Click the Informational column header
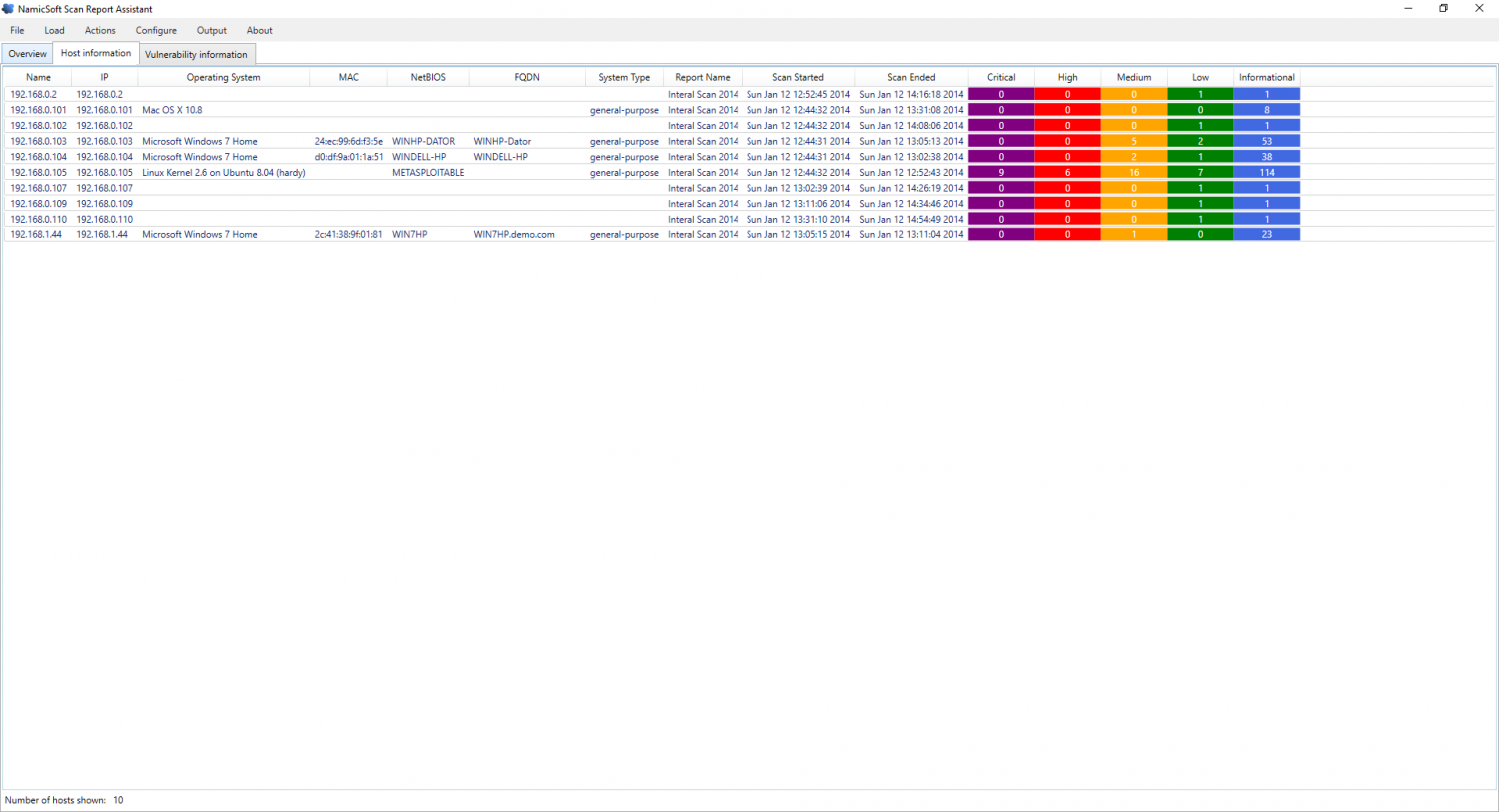Image resolution: width=1499 pixels, height=812 pixels. (x=1266, y=77)
